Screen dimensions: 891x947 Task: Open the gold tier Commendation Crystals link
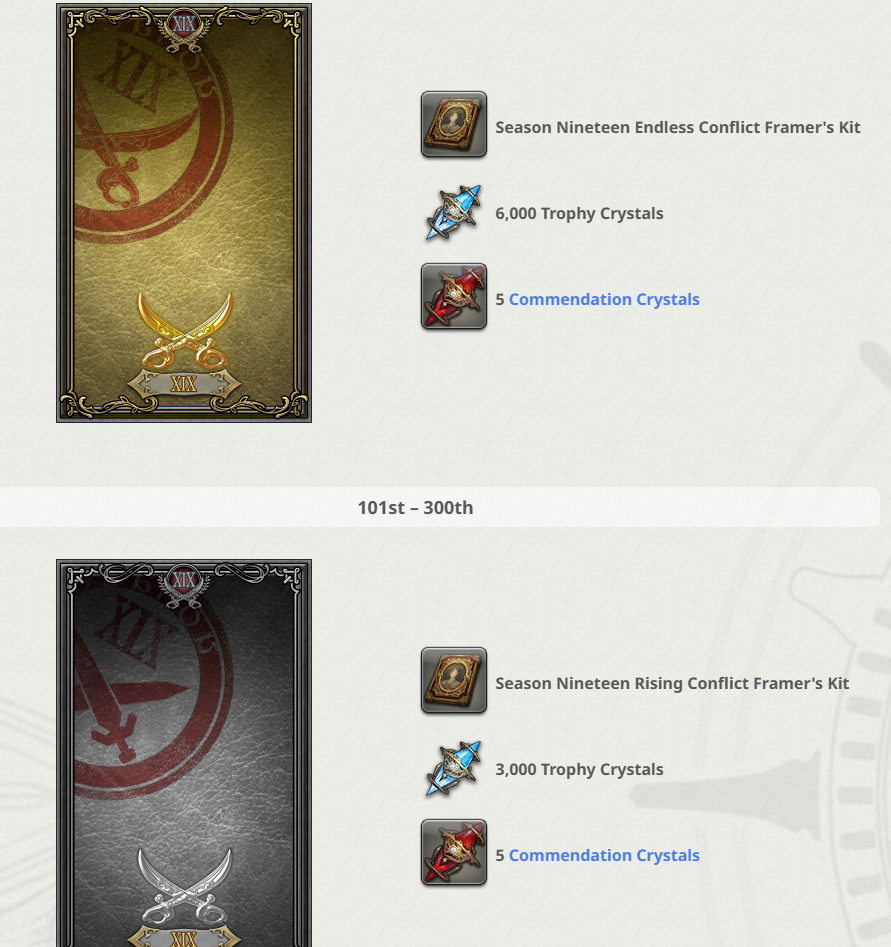(604, 299)
